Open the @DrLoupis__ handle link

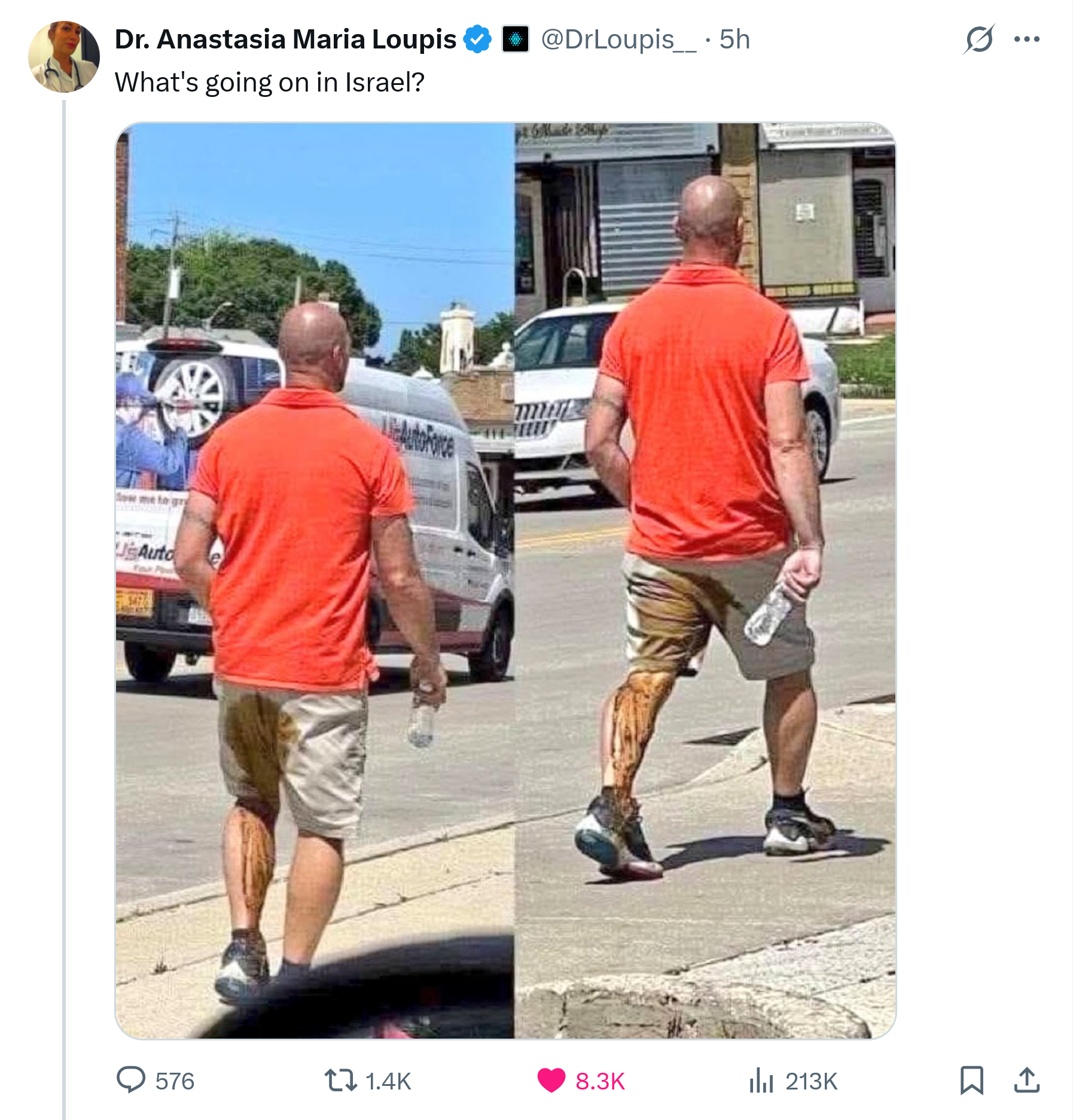pyautogui.click(x=618, y=39)
